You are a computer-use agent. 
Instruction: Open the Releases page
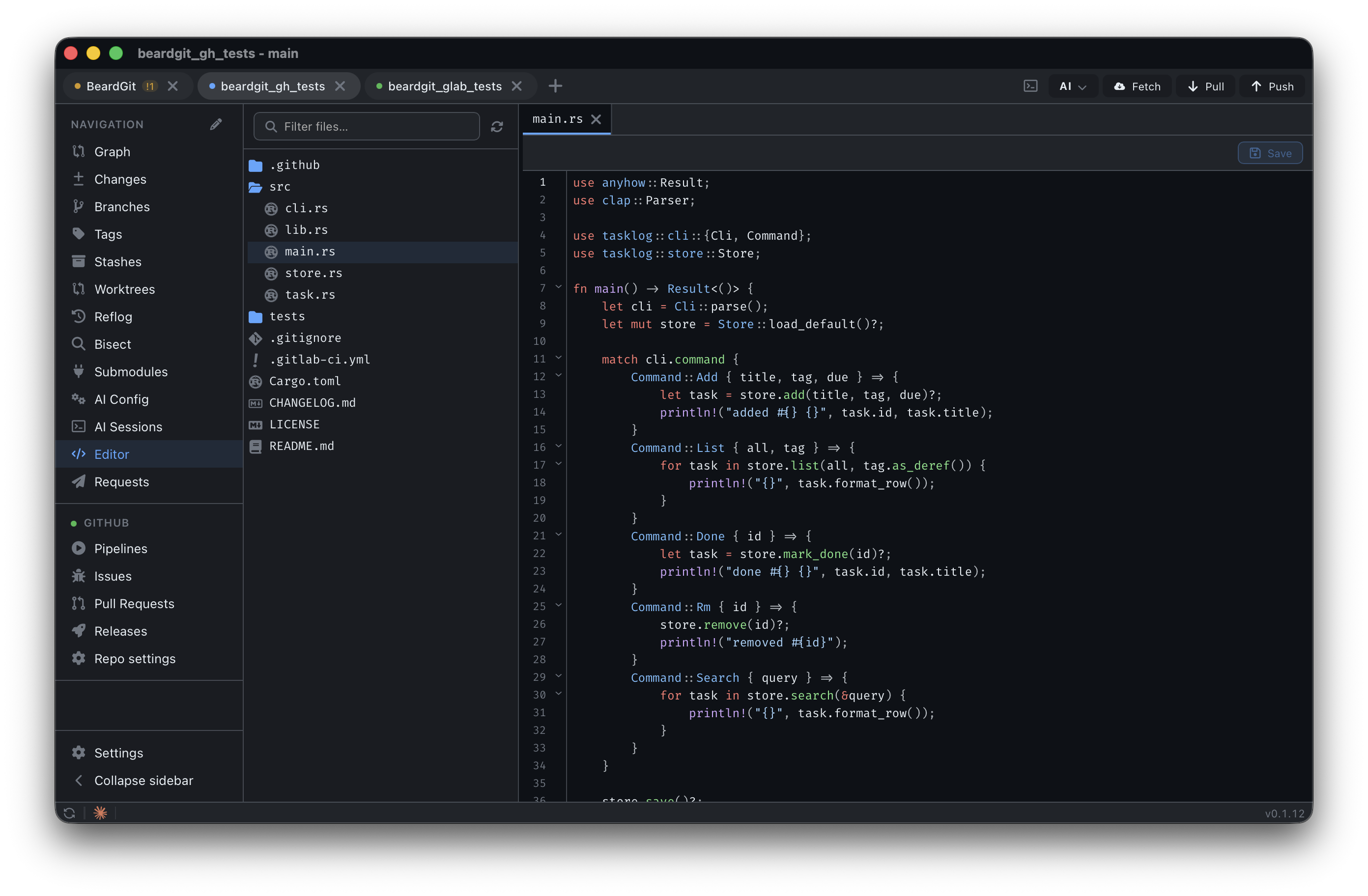point(148,632)
